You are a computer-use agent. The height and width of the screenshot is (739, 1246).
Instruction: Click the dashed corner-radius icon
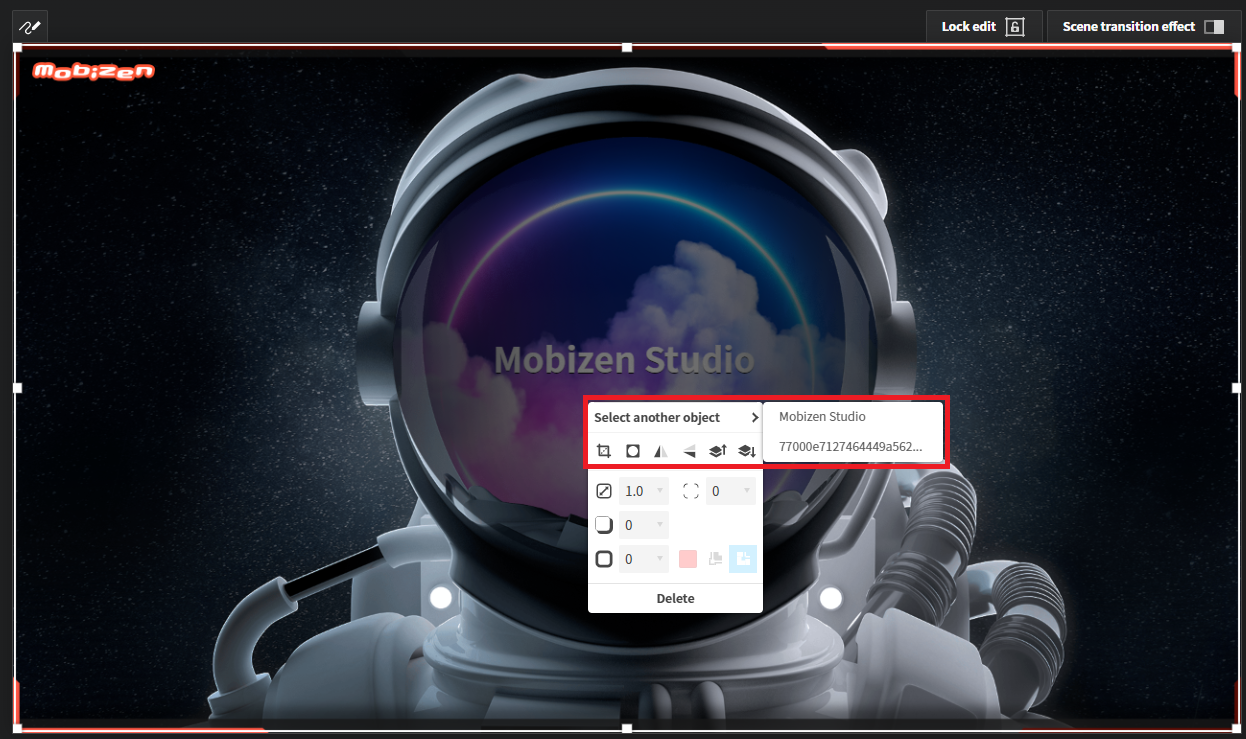pyautogui.click(x=690, y=491)
